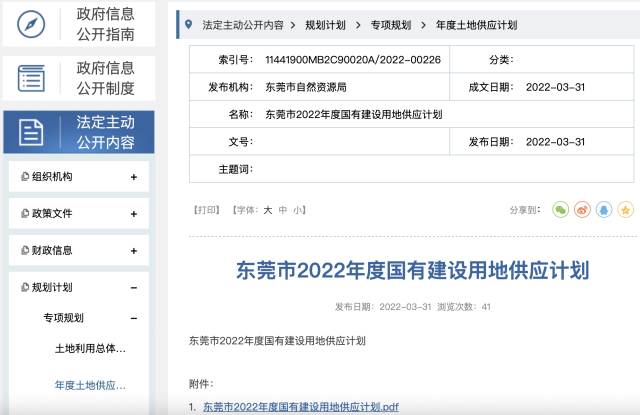Expand the 财政信息 section plus sign

click(134, 251)
